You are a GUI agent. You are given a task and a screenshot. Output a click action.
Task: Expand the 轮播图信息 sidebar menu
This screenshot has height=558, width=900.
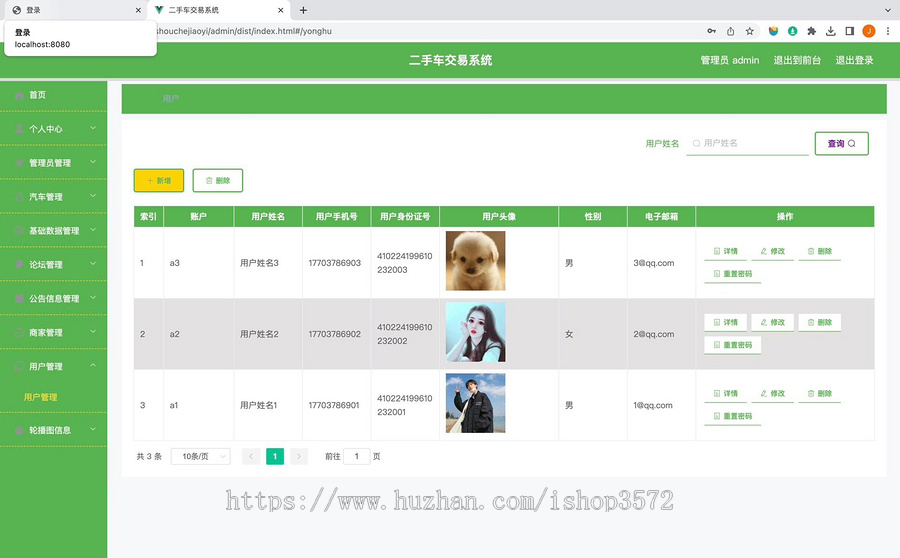53,429
